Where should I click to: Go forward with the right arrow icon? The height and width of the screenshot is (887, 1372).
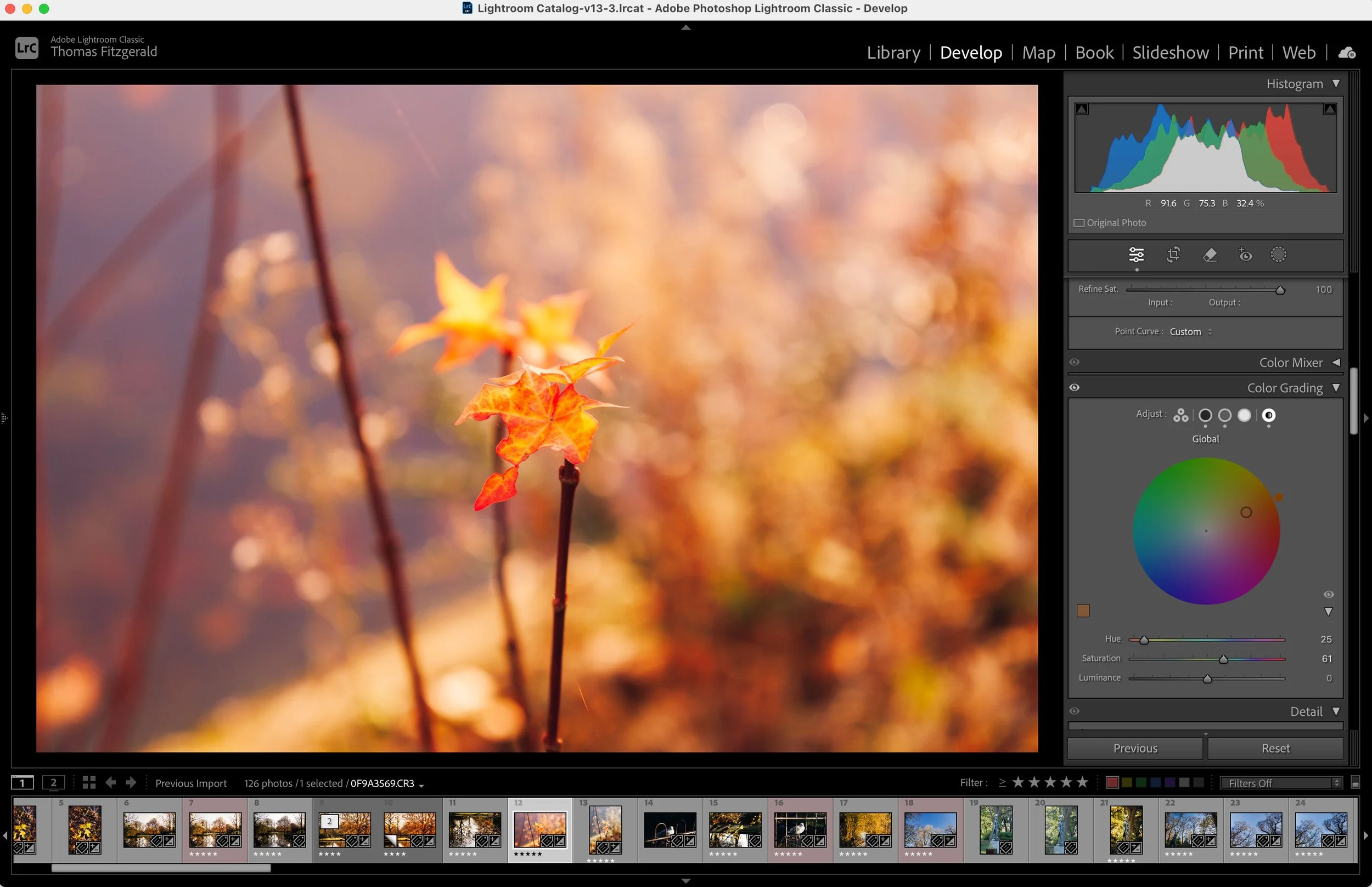[x=131, y=782]
